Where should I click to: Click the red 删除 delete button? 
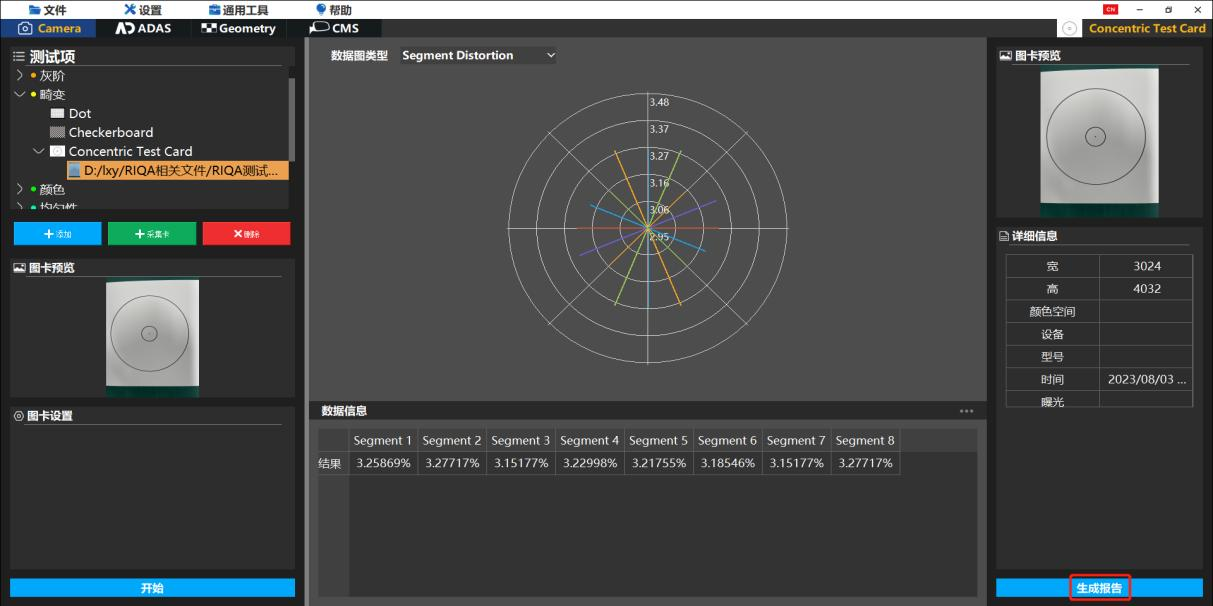246,233
